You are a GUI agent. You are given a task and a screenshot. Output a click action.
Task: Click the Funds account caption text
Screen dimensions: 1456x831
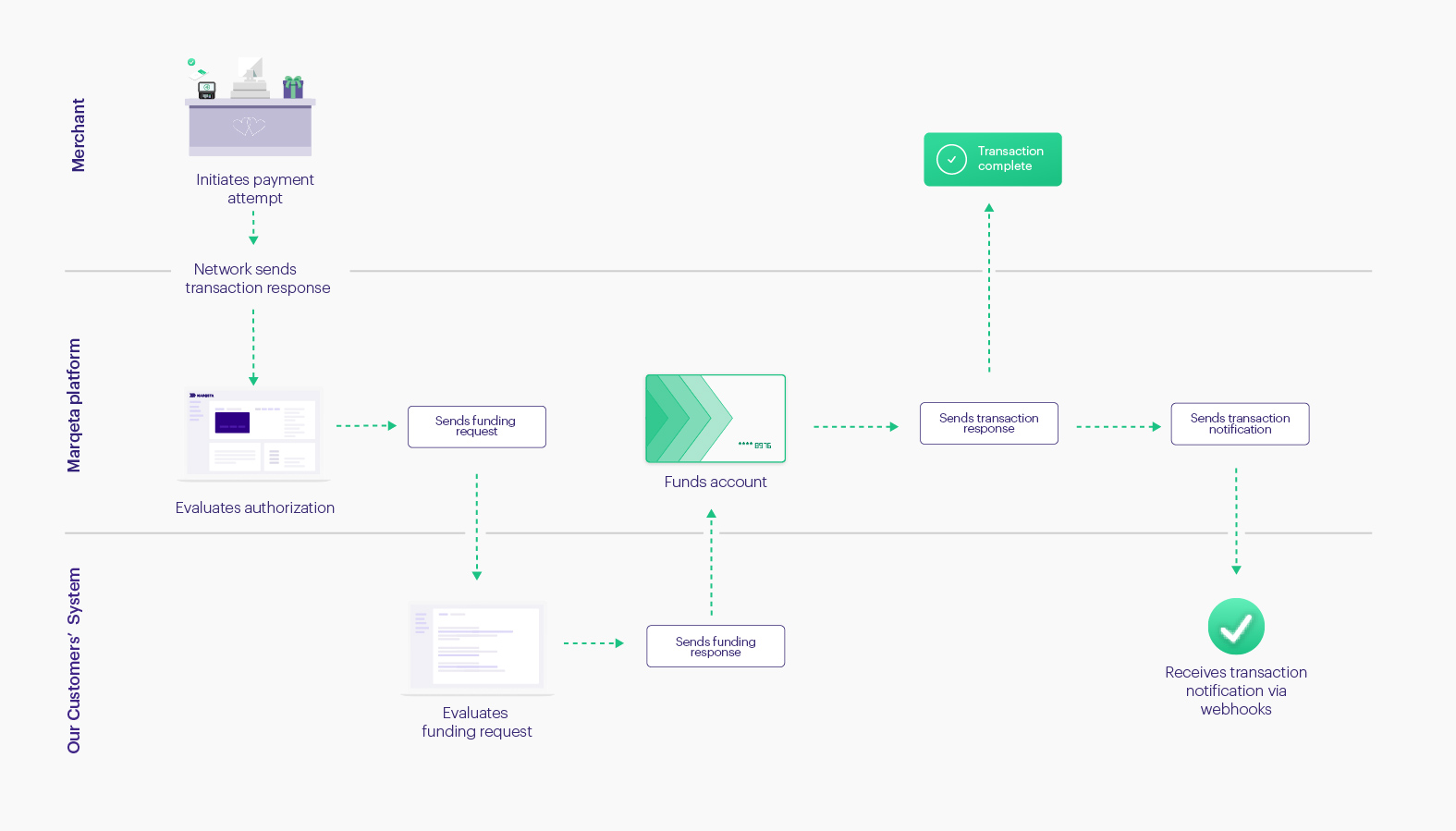(716, 482)
